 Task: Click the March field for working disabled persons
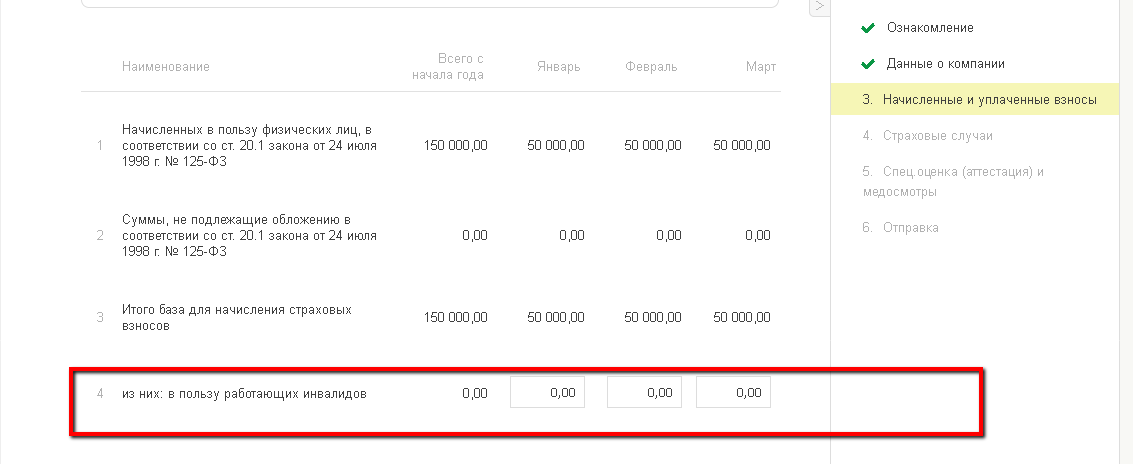tap(733, 392)
